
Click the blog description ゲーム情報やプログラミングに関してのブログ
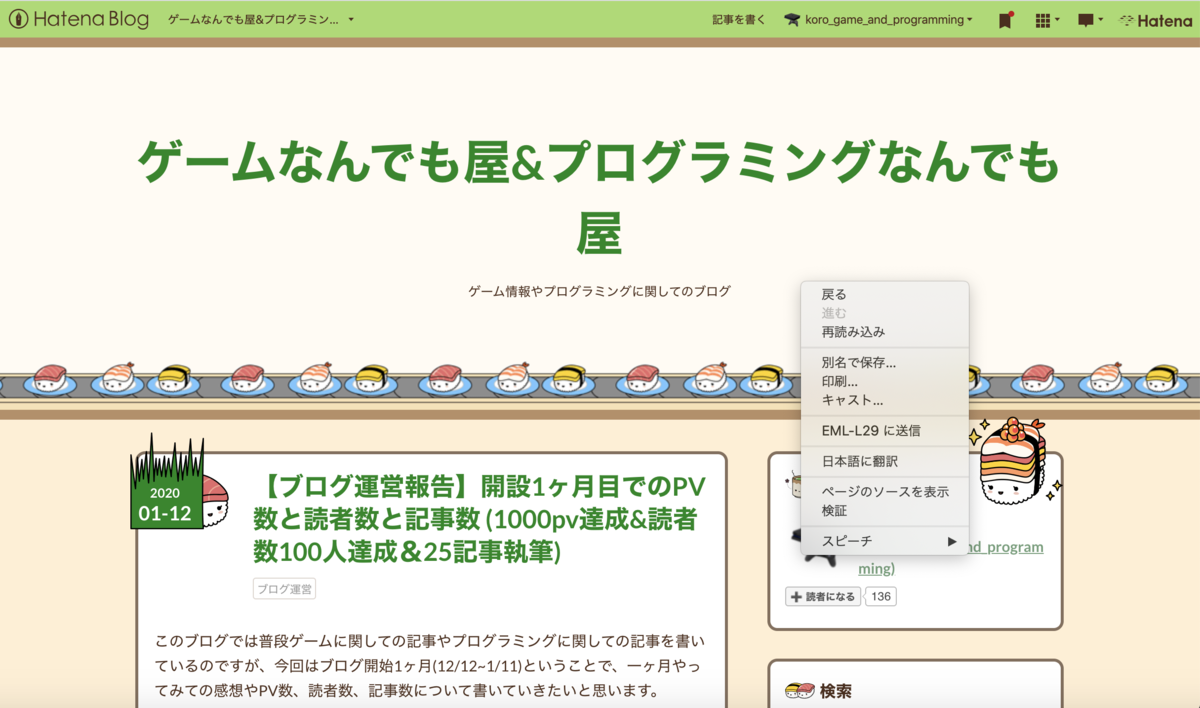pos(599,291)
